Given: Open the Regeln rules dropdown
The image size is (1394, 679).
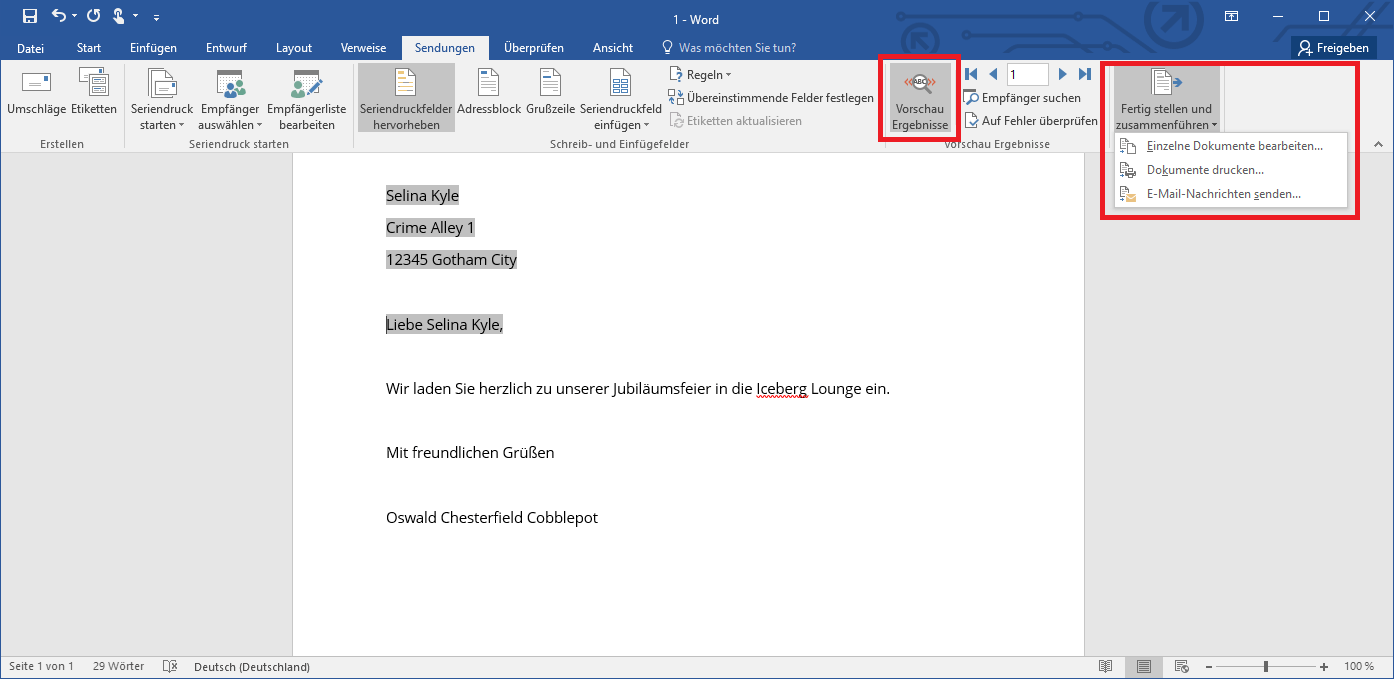Looking at the screenshot, I should [700, 75].
